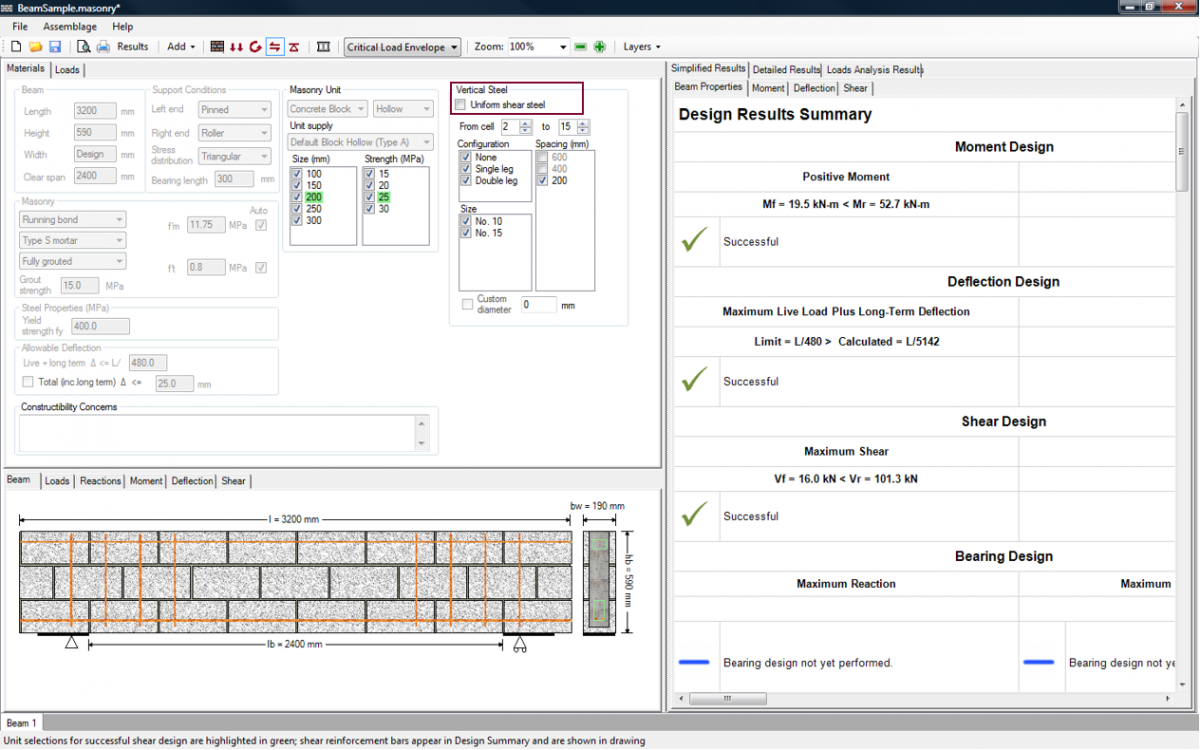Expand the Layers dropdown in toolbar
This screenshot has width=1200, height=750.
point(641,47)
